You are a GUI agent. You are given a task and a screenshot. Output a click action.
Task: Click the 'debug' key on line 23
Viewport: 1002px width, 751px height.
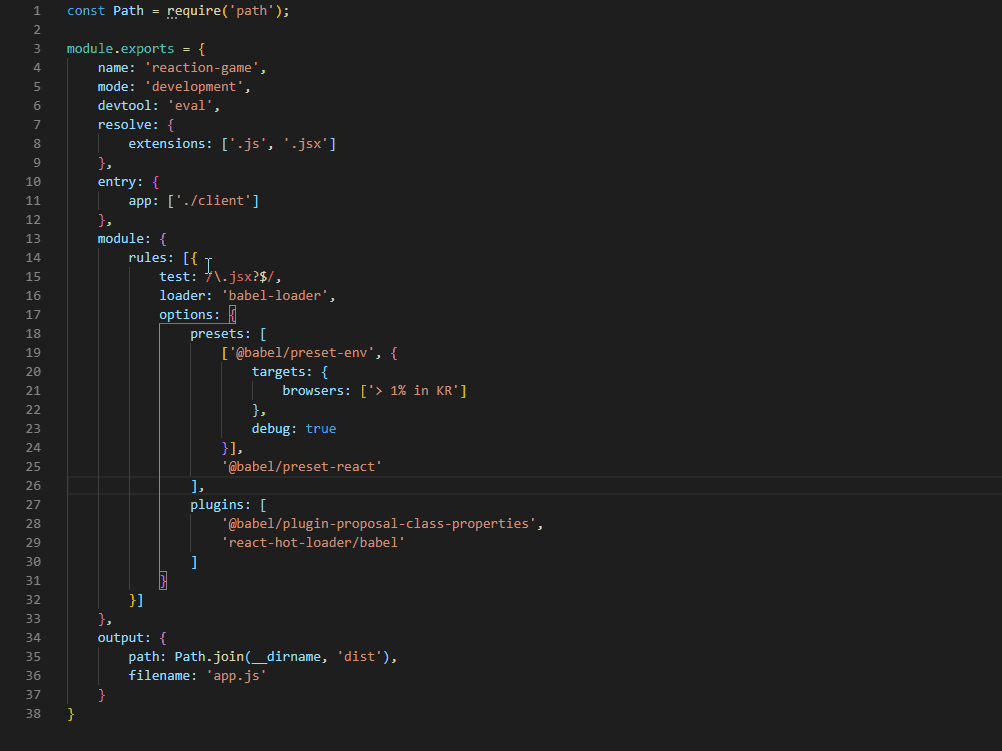[x=271, y=429]
